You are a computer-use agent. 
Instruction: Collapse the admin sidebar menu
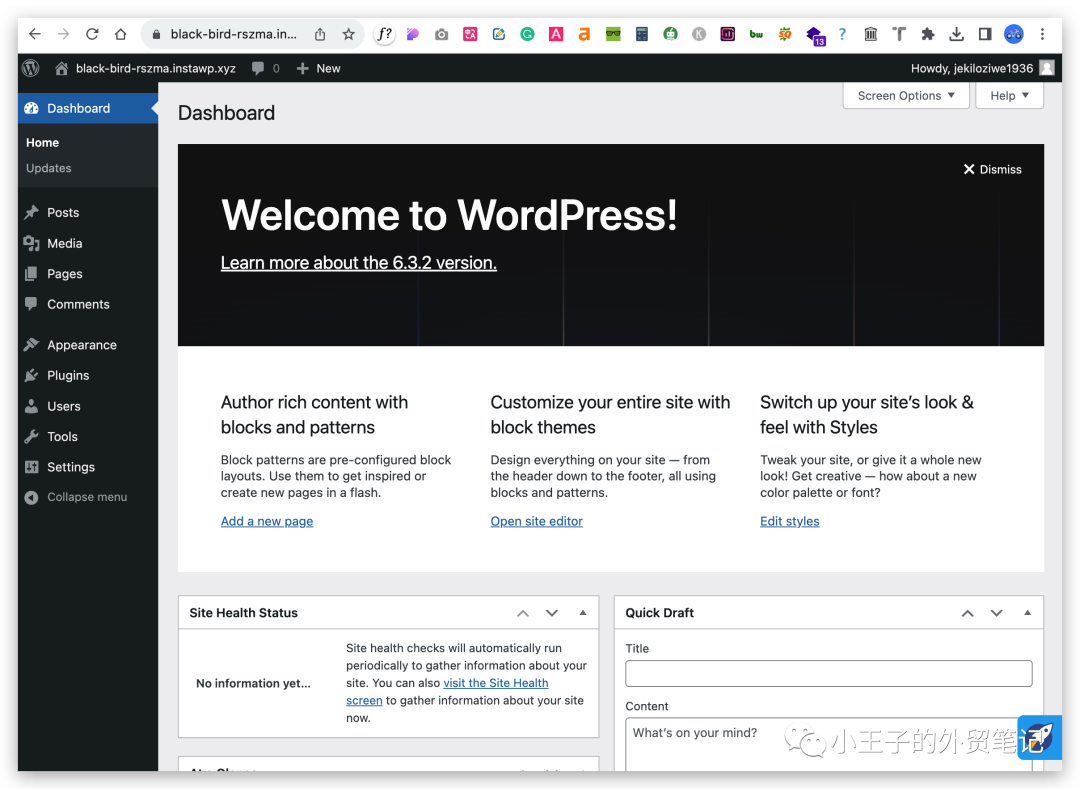click(86, 497)
